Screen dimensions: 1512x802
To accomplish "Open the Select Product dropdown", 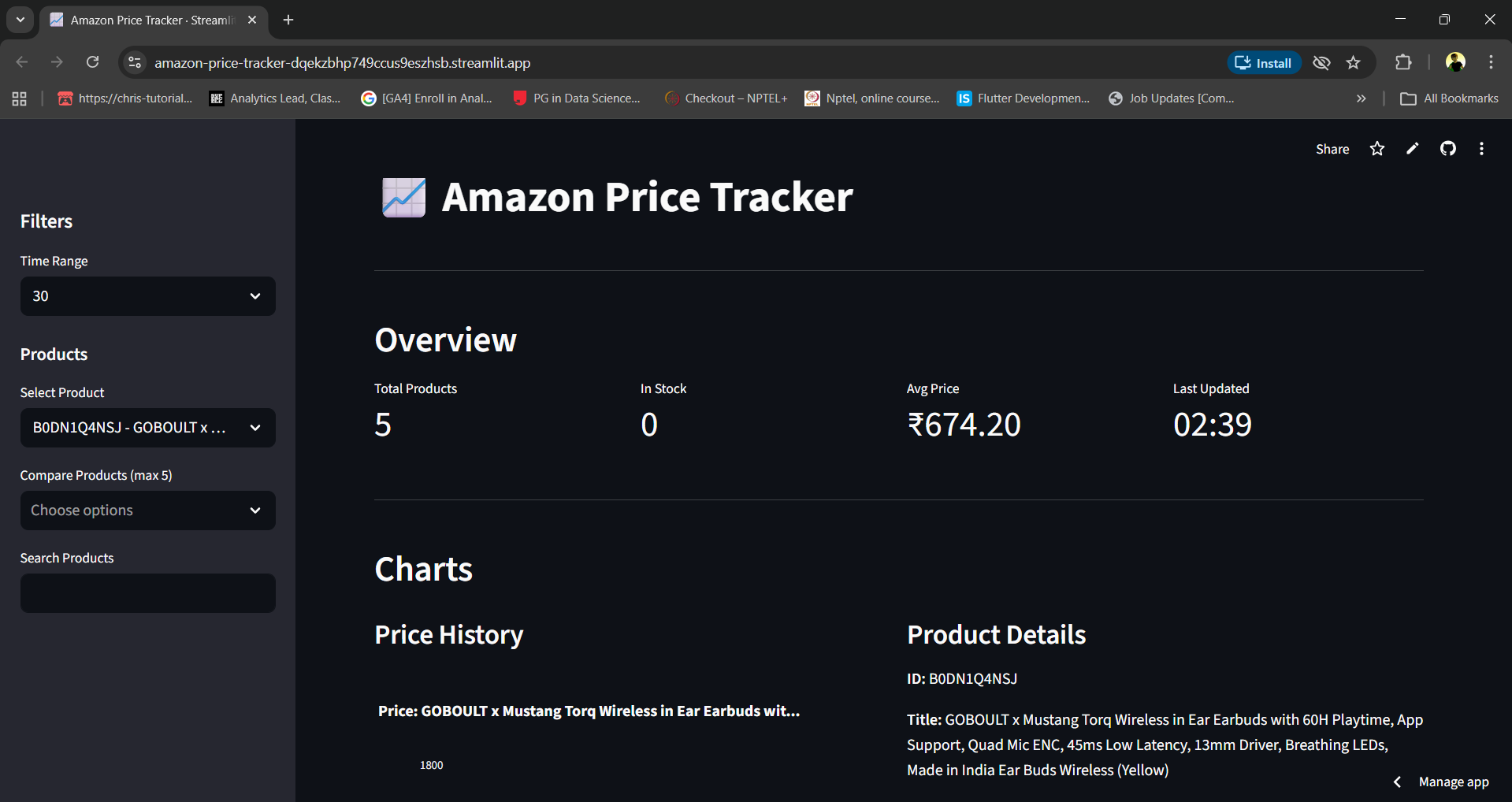I will tap(147, 428).
